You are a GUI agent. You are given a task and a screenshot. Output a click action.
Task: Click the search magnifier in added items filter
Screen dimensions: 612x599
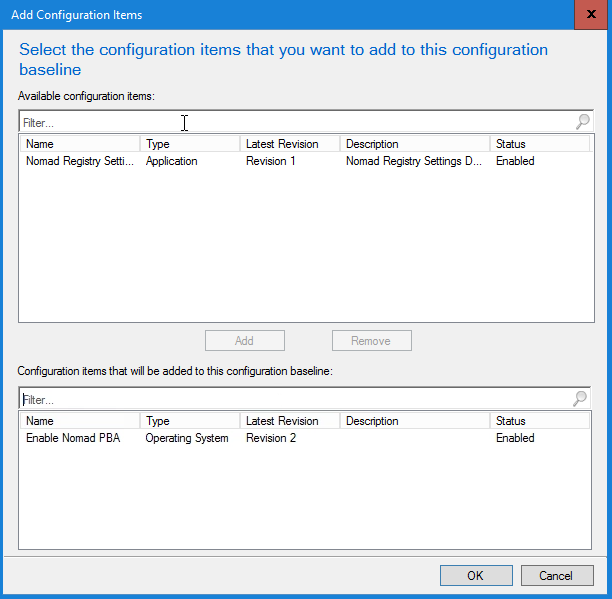click(580, 399)
